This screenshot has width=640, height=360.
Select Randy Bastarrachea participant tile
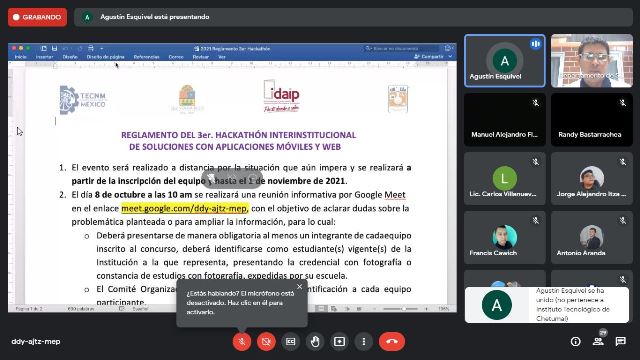[592, 120]
